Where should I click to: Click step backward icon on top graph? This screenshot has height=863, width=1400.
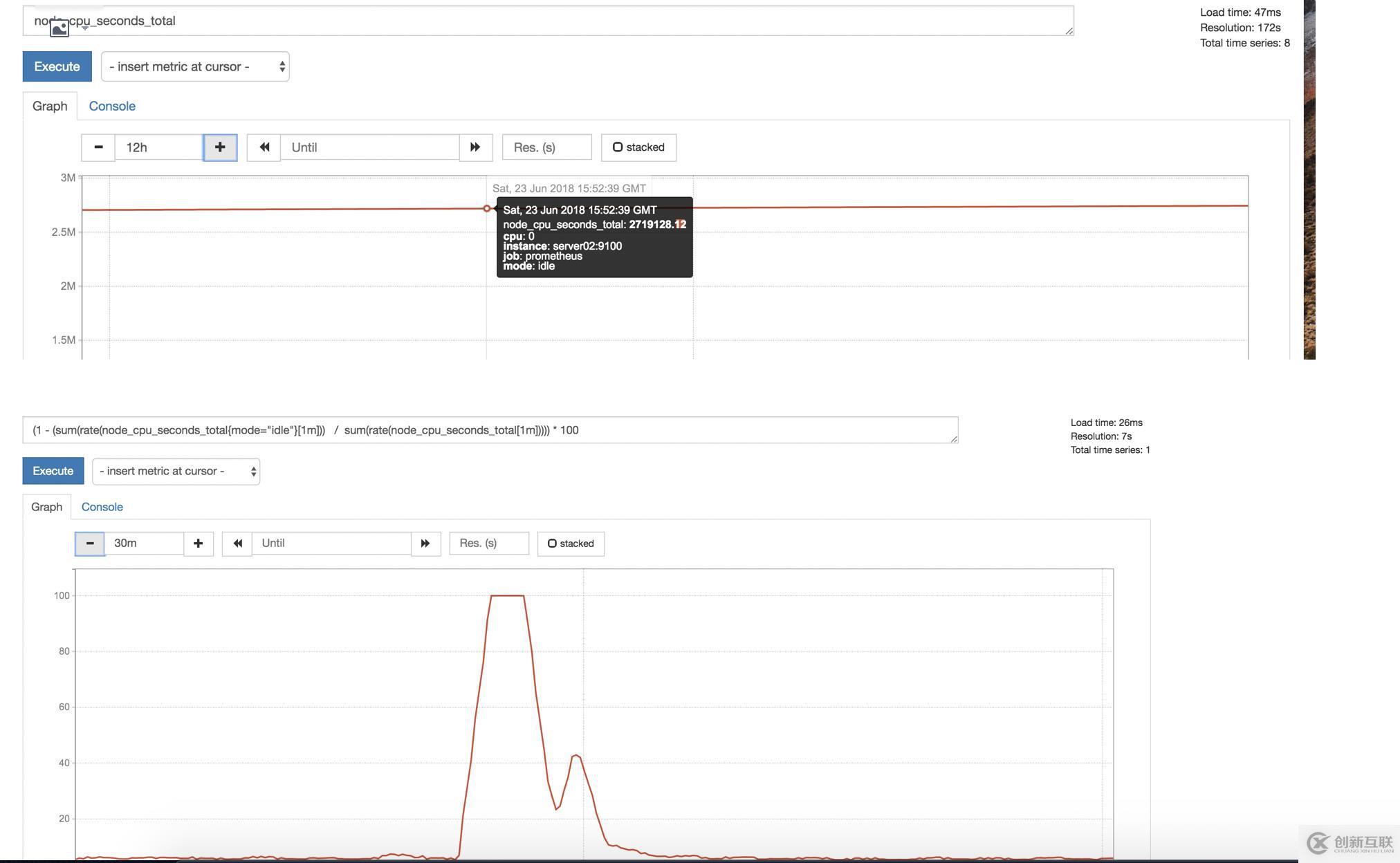(x=265, y=146)
